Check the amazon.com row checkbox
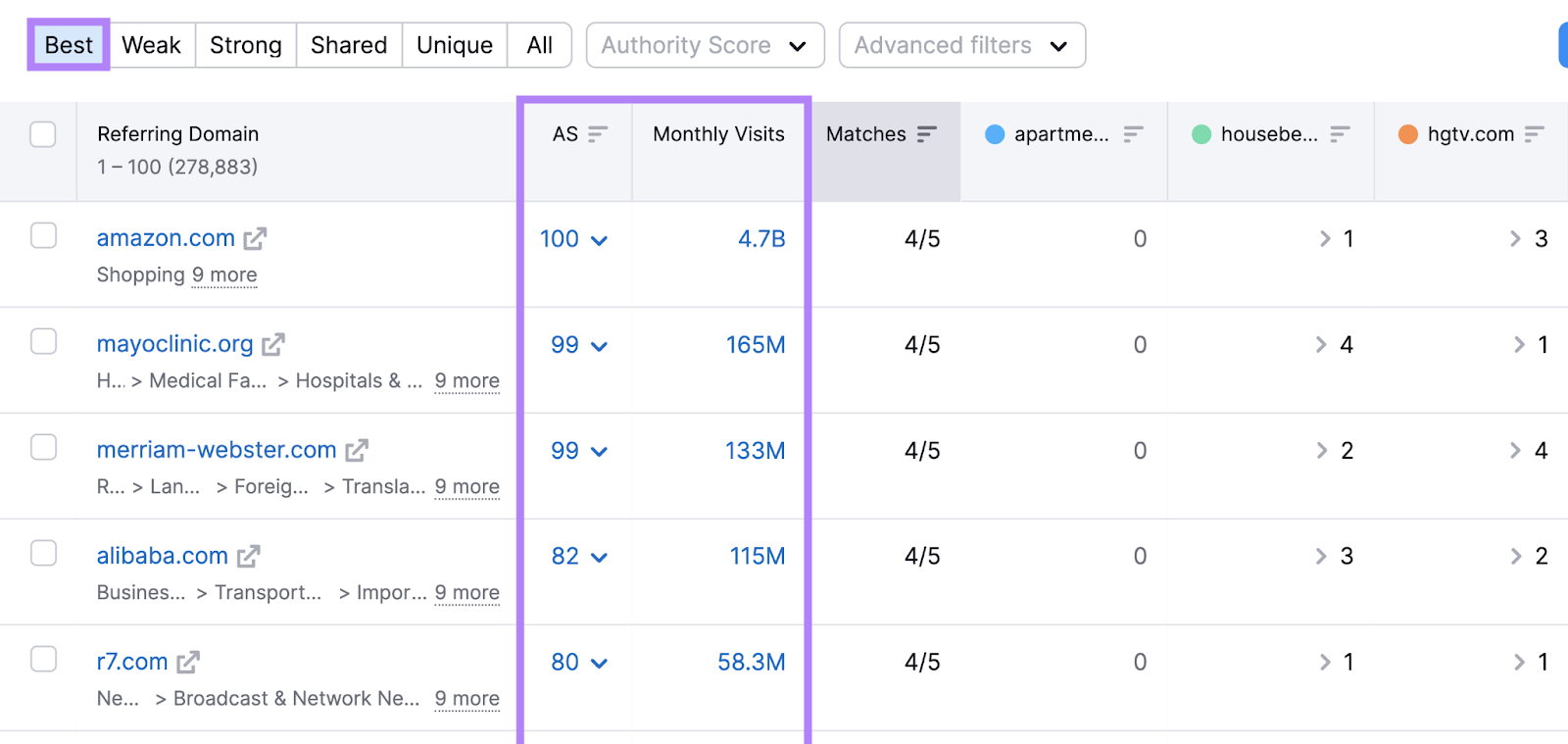This screenshot has height=744, width=1568. pyautogui.click(x=43, y=235)
